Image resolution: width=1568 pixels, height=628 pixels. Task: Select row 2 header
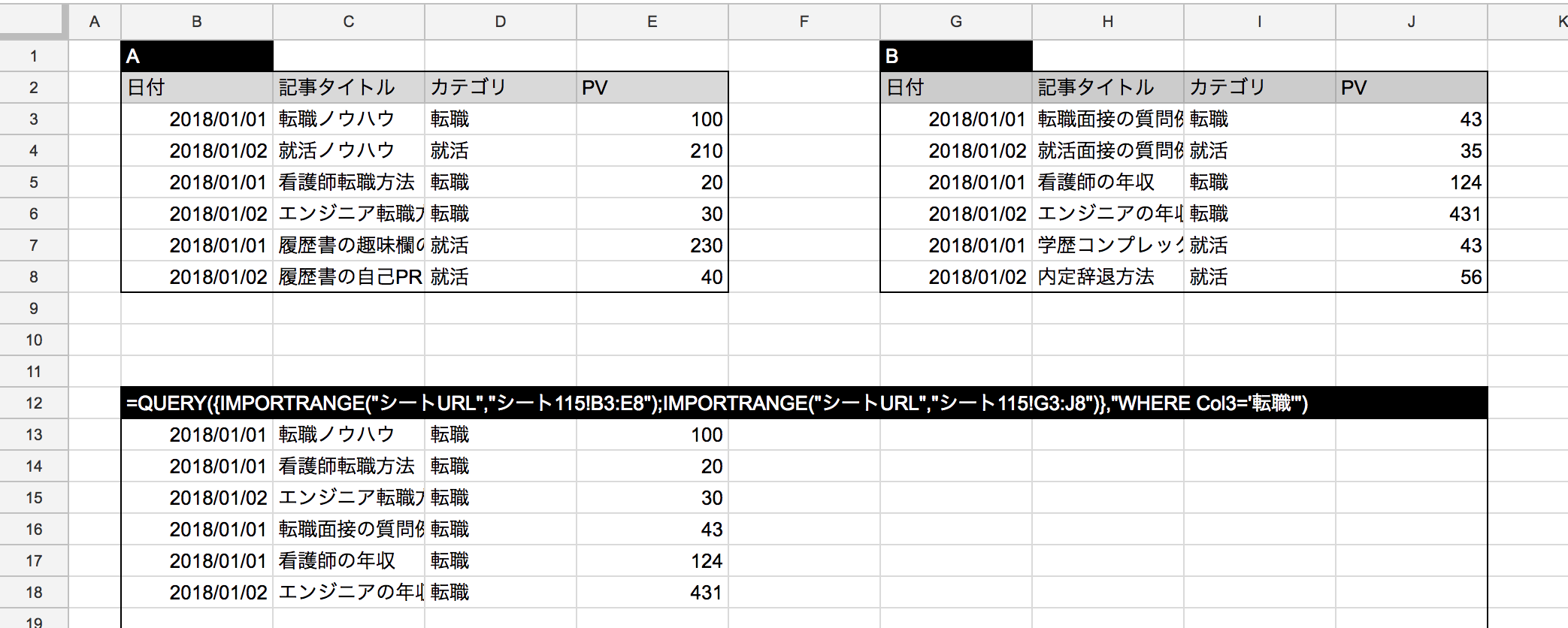[x=34, y=88]
